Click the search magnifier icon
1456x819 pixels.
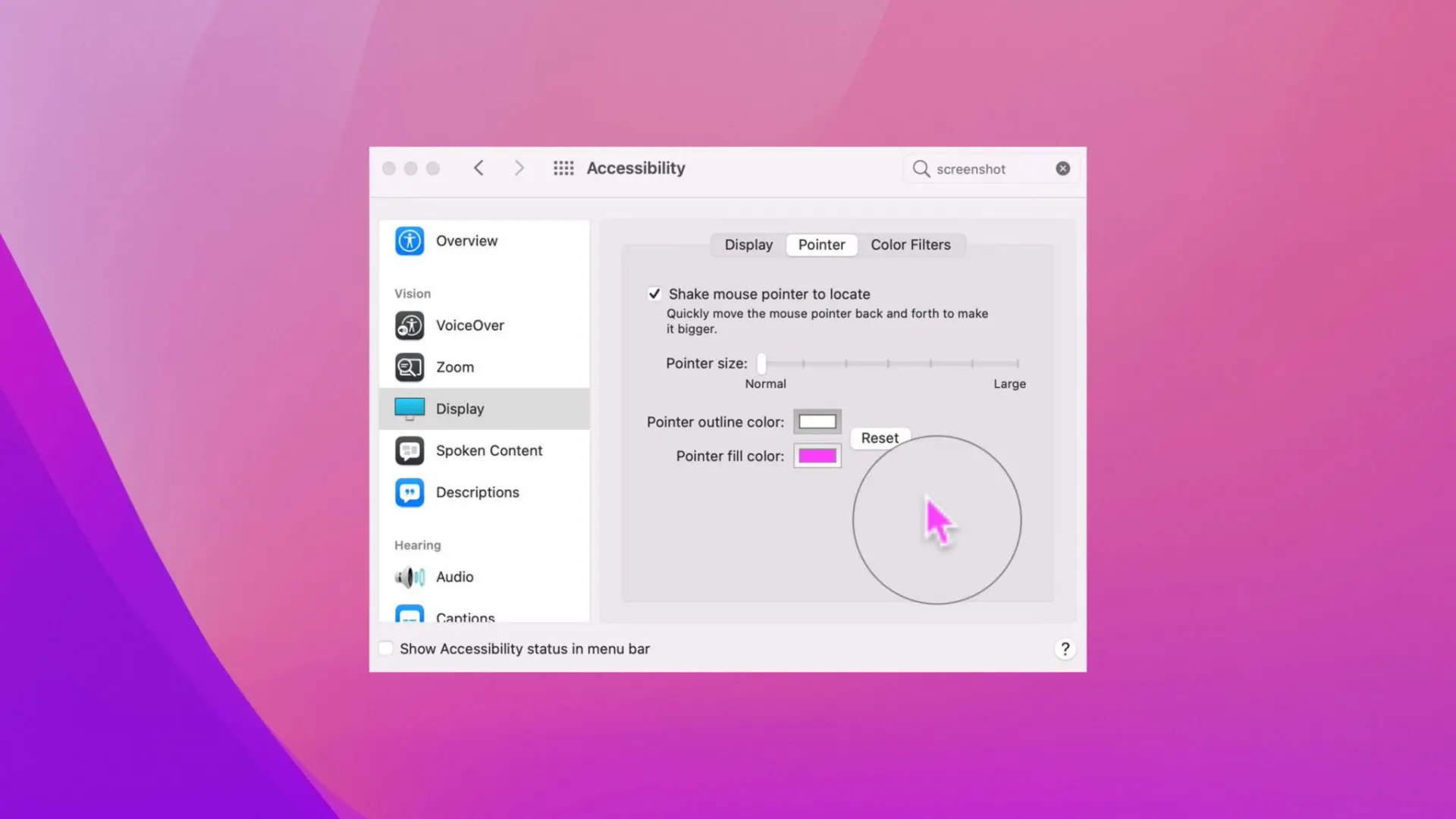click(x=921, y=168)
